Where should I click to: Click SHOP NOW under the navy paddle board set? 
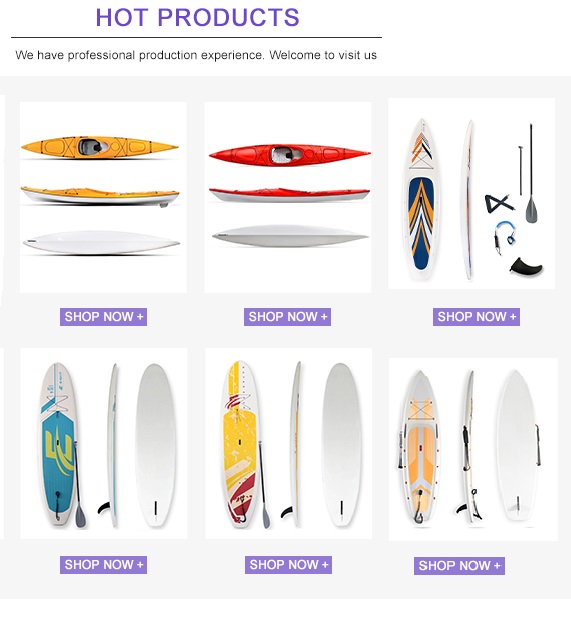click(476, 317)
